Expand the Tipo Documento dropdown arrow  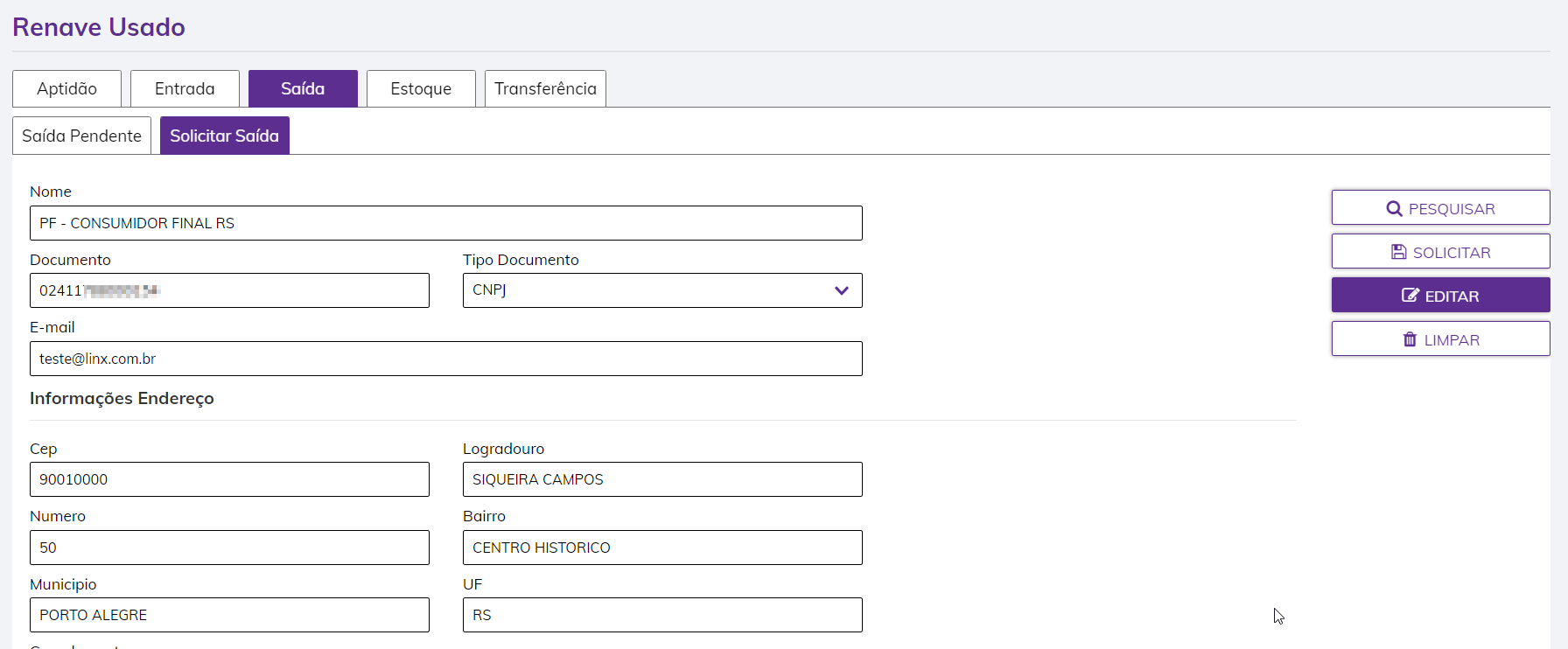tap(842, 290)
